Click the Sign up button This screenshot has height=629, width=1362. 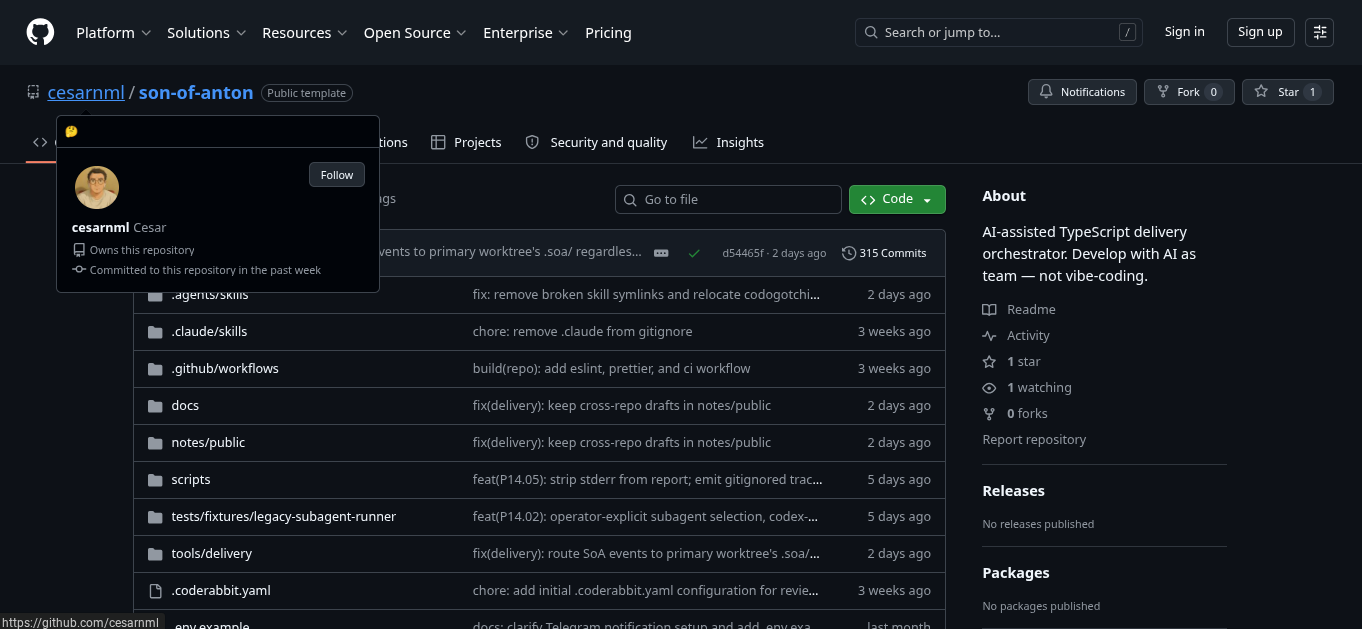pyautogui.click(x=1260, y=32)
